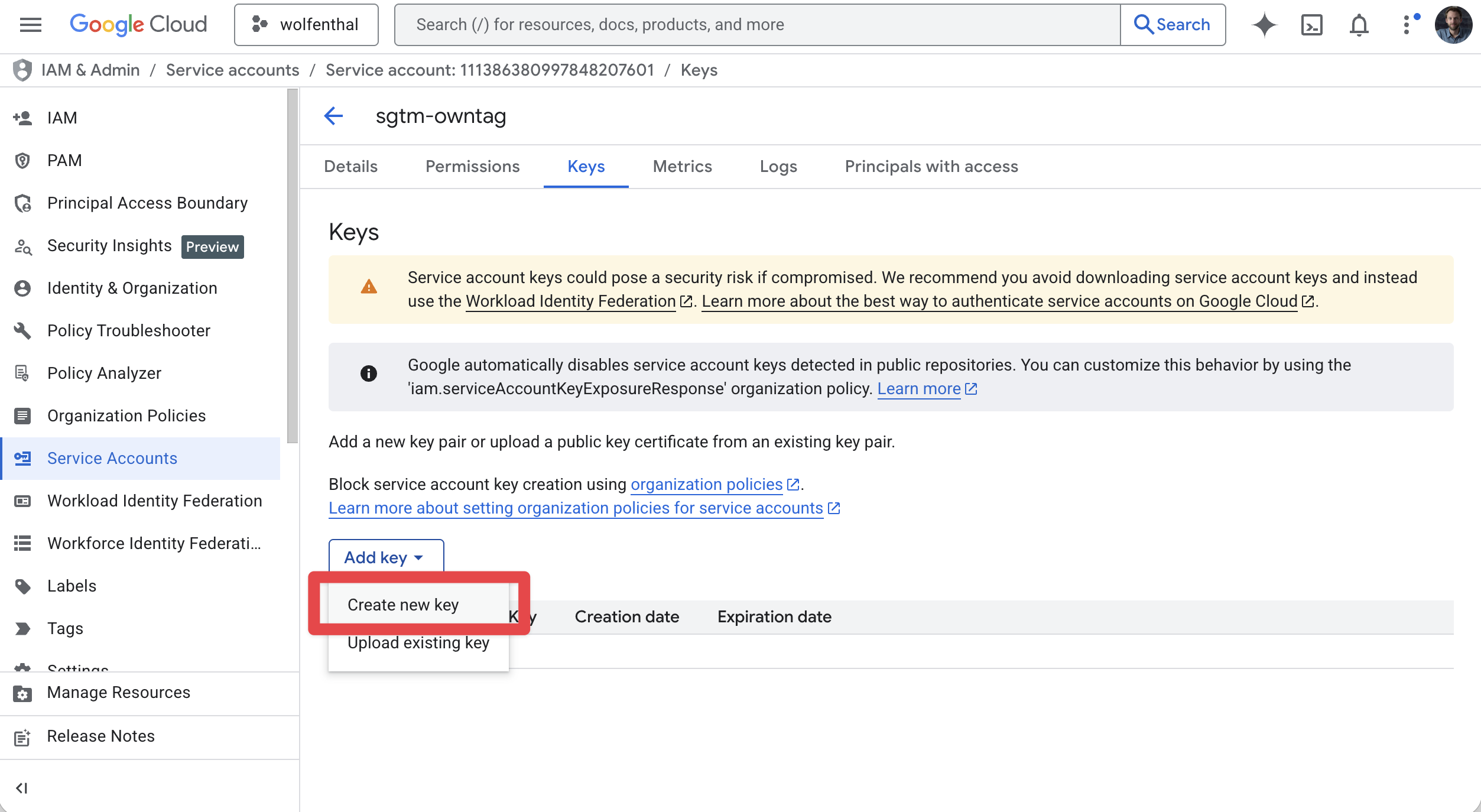This screenshot has height=812, width=1481.
Task: Click into the resources search field
Action: [756, 25]
